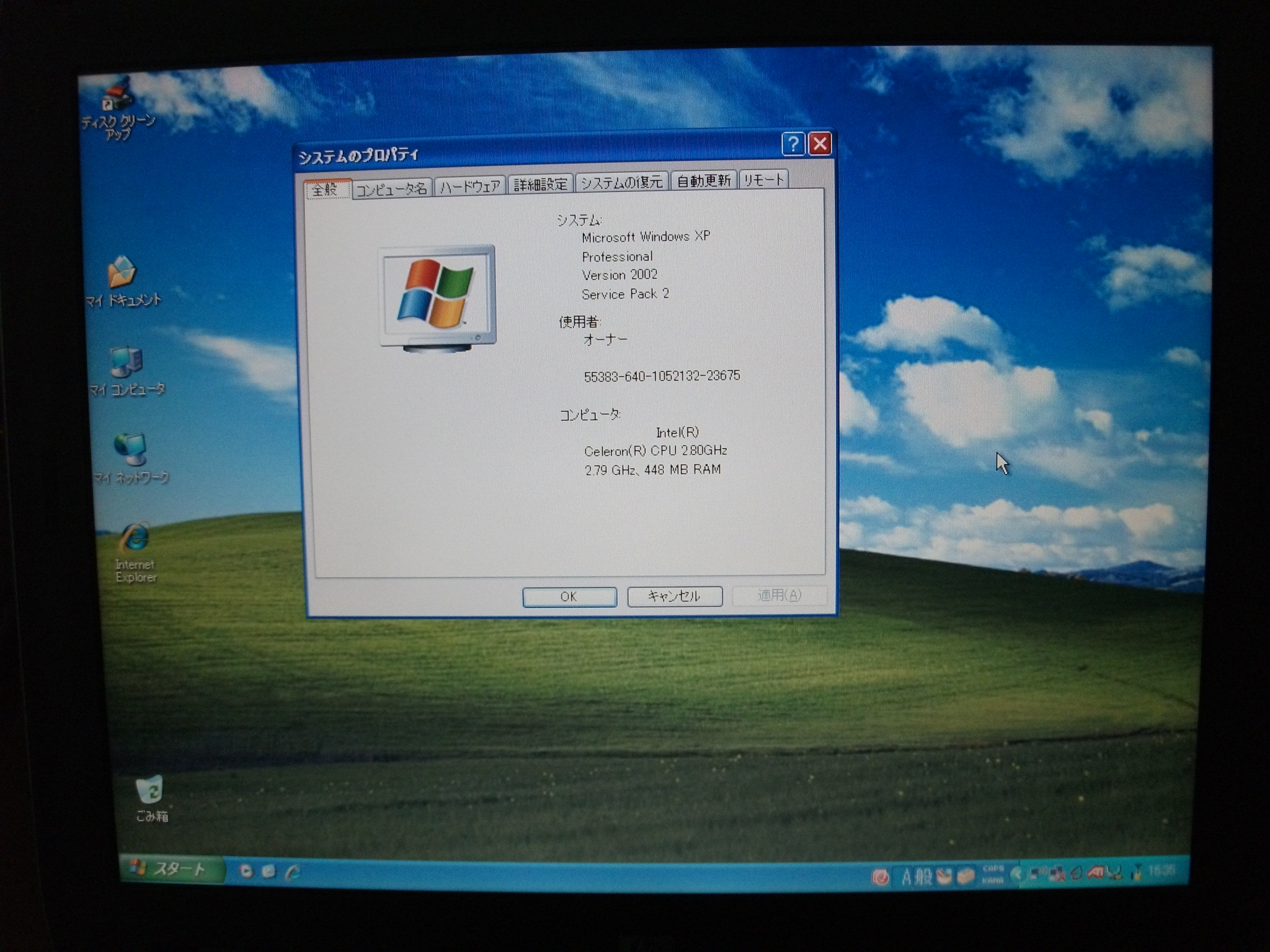The image size is (1270, 952).
Task: Toggle the CAPS KANA lock indicator
Action: pos(993,875)
